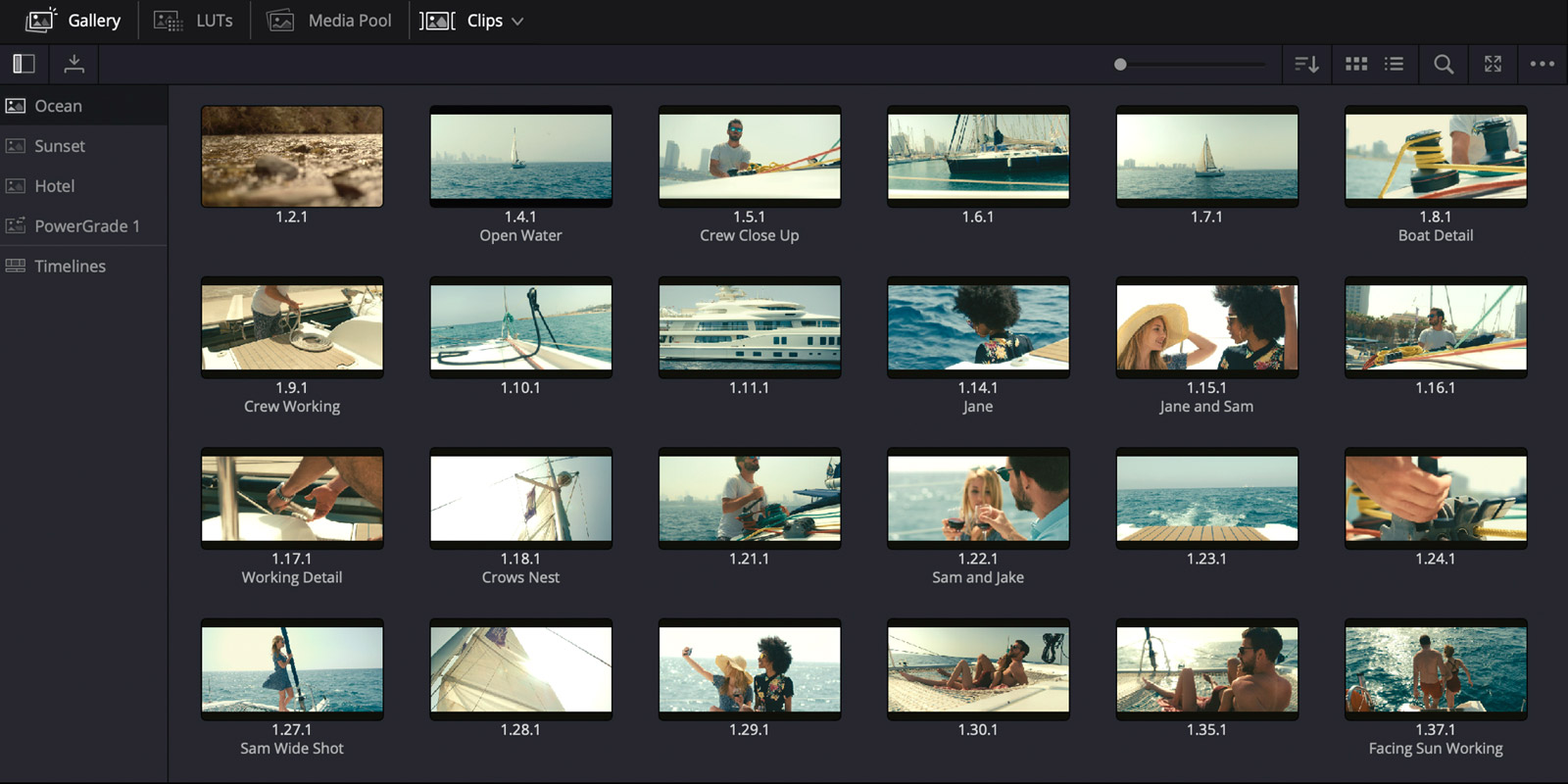
Task: Open the LUTs panel
Action: (x=194, y=21)
